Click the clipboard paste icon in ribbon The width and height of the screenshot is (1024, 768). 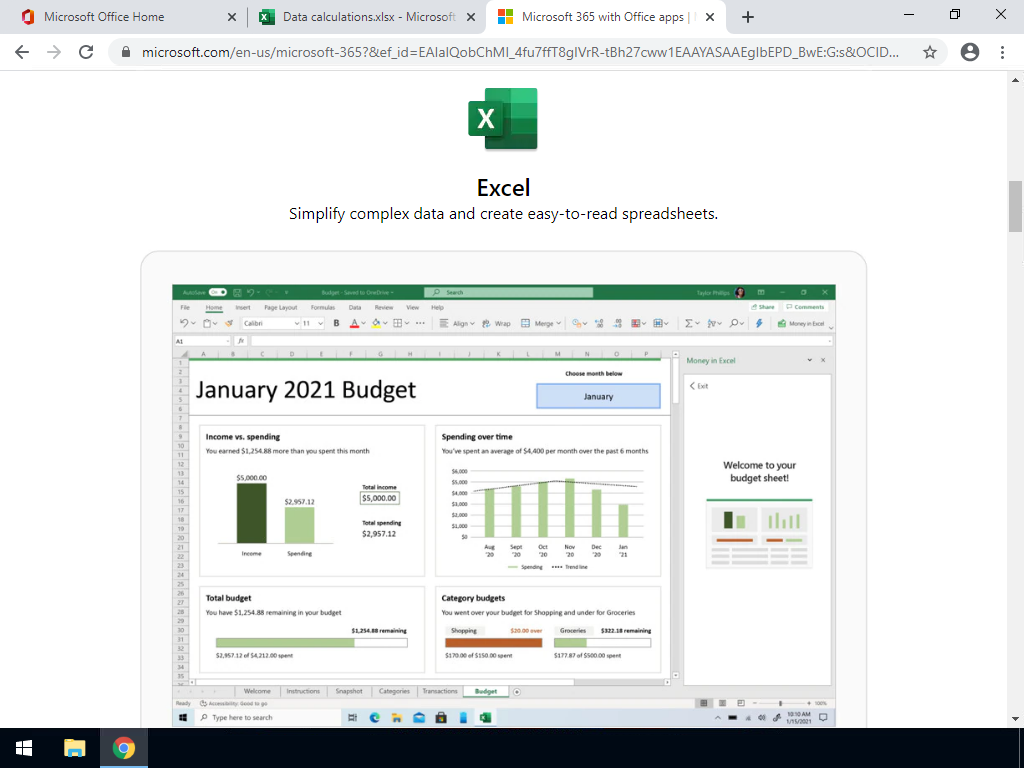click(207, 323)
